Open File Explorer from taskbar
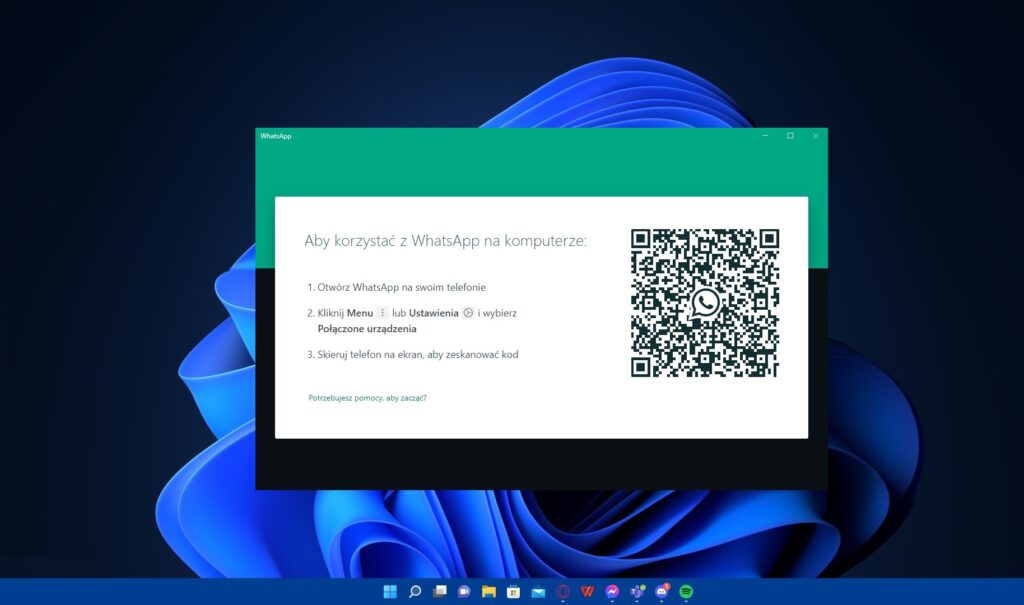1024x605 pixels. 488,592
